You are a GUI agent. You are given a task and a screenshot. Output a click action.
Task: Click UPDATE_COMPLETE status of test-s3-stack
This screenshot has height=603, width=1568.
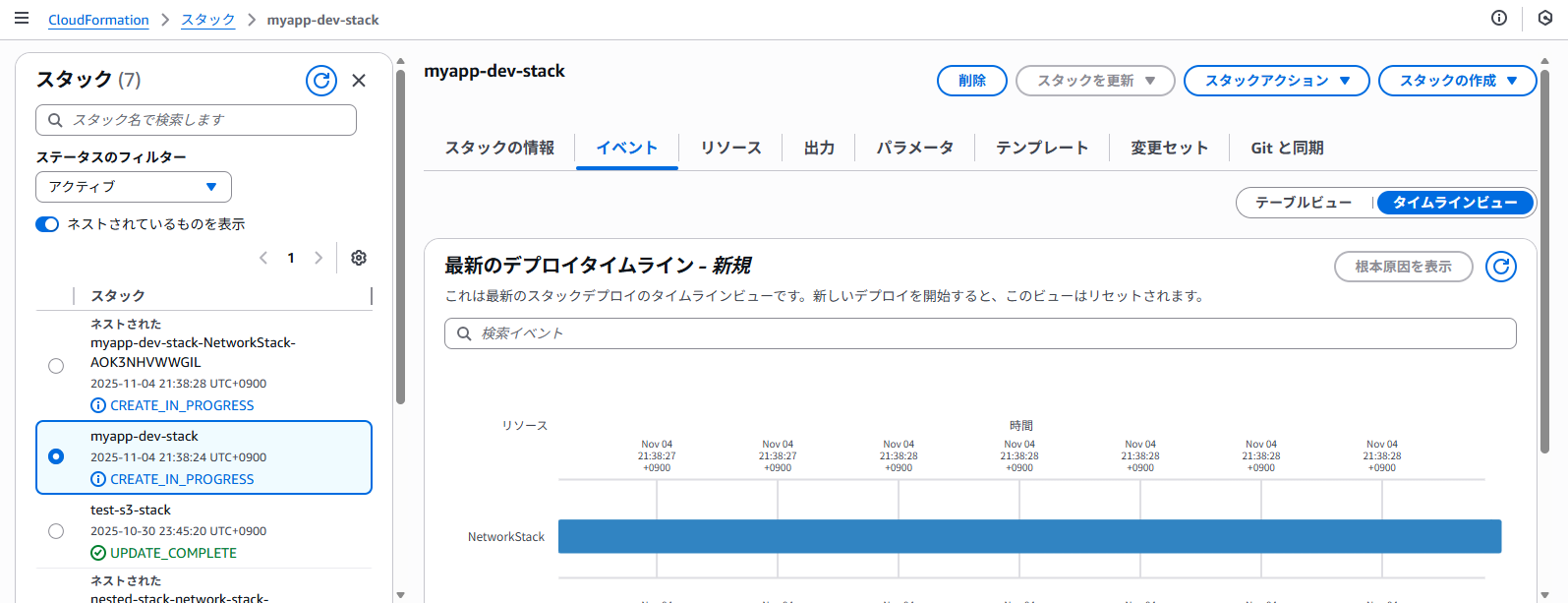[x=173, y=553]
